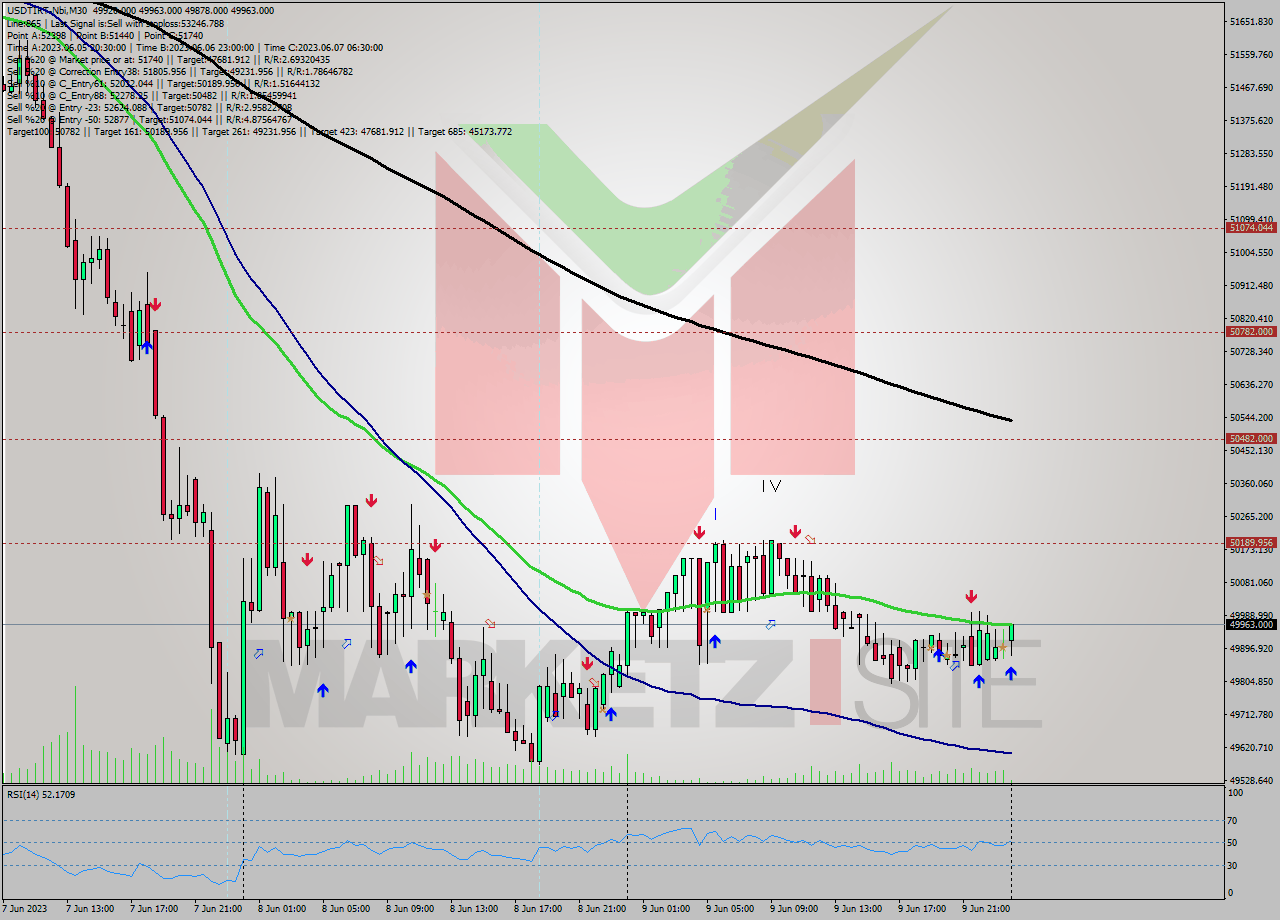Viewport: 1280px width, 920px height.
Task: Click the 50912.480 price axis value
Action: click(x=1252, y=285)
